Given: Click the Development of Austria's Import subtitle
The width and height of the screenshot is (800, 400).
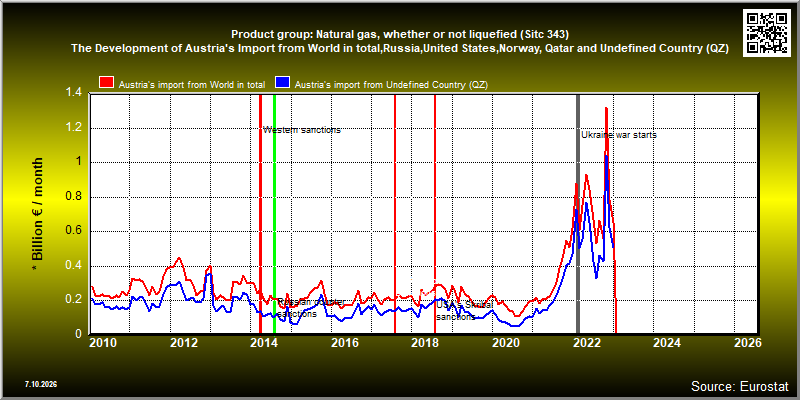Looking at the screenshot, I should pyautogui.click(x=400, y=49).
